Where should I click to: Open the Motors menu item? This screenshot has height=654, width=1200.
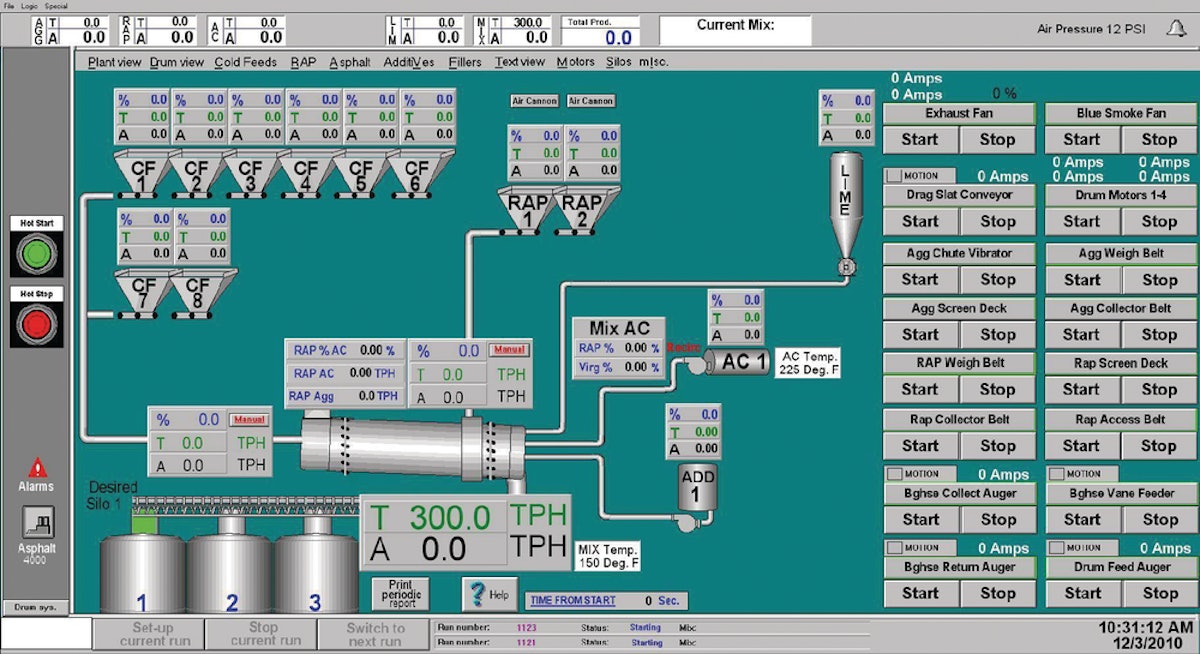(x=578, y=61)
